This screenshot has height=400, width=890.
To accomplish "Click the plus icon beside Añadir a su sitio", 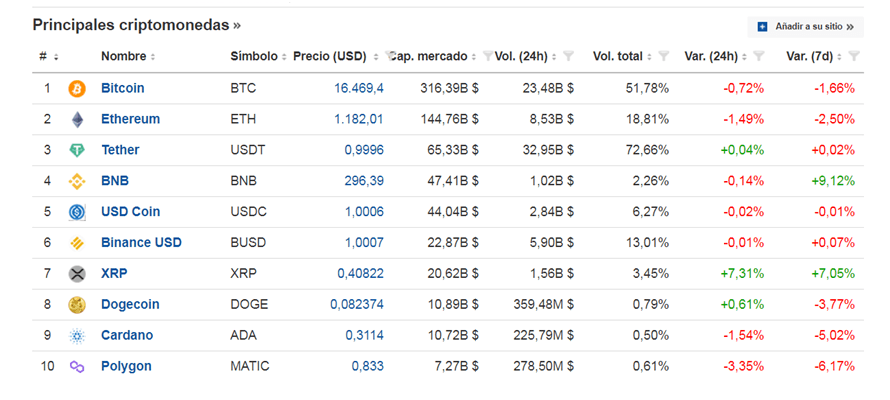I will [x=762, y=27].
